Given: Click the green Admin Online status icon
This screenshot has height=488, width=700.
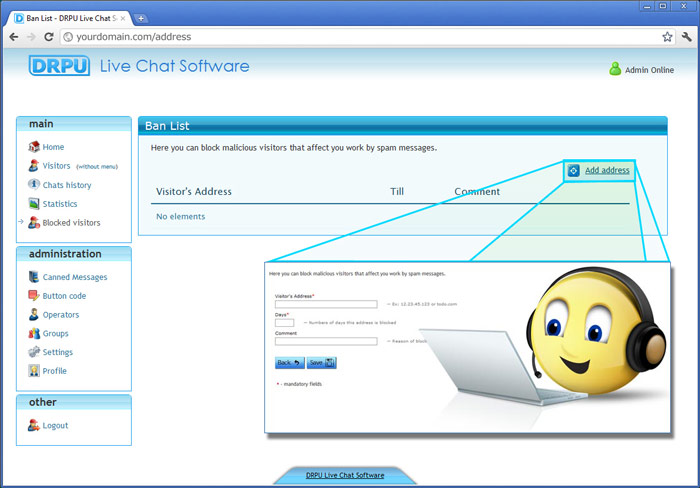Looking at the screenshot, I should 615,69.
